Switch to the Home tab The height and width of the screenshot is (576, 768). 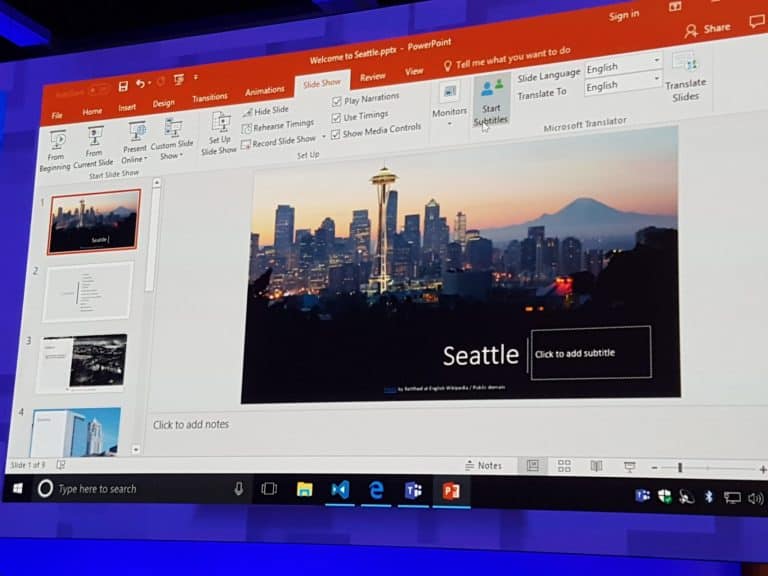92,112
